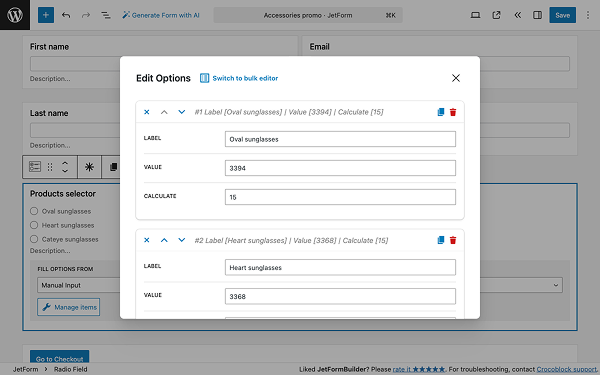Click the Radio Field breadcrumb
The image size is (600, 375).
click(x=70, y=369)
